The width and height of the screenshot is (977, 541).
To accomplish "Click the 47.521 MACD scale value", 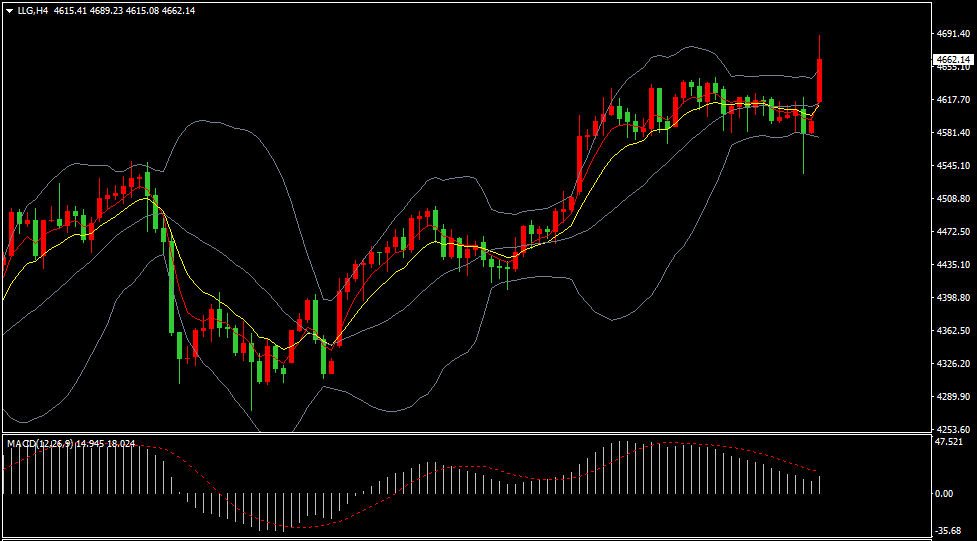I will [x=948, y=441].
